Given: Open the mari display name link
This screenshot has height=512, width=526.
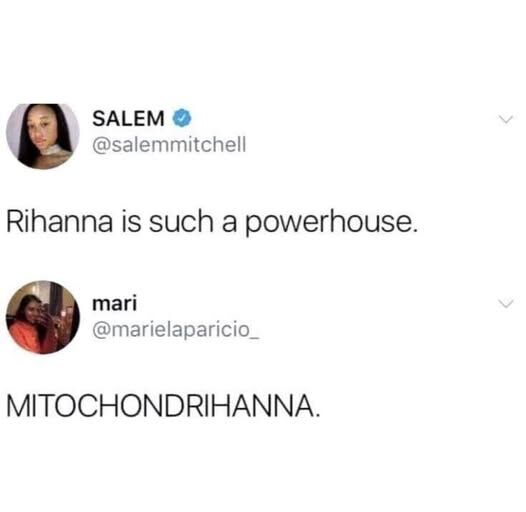Looking at the screenshot, I should 115,303.
